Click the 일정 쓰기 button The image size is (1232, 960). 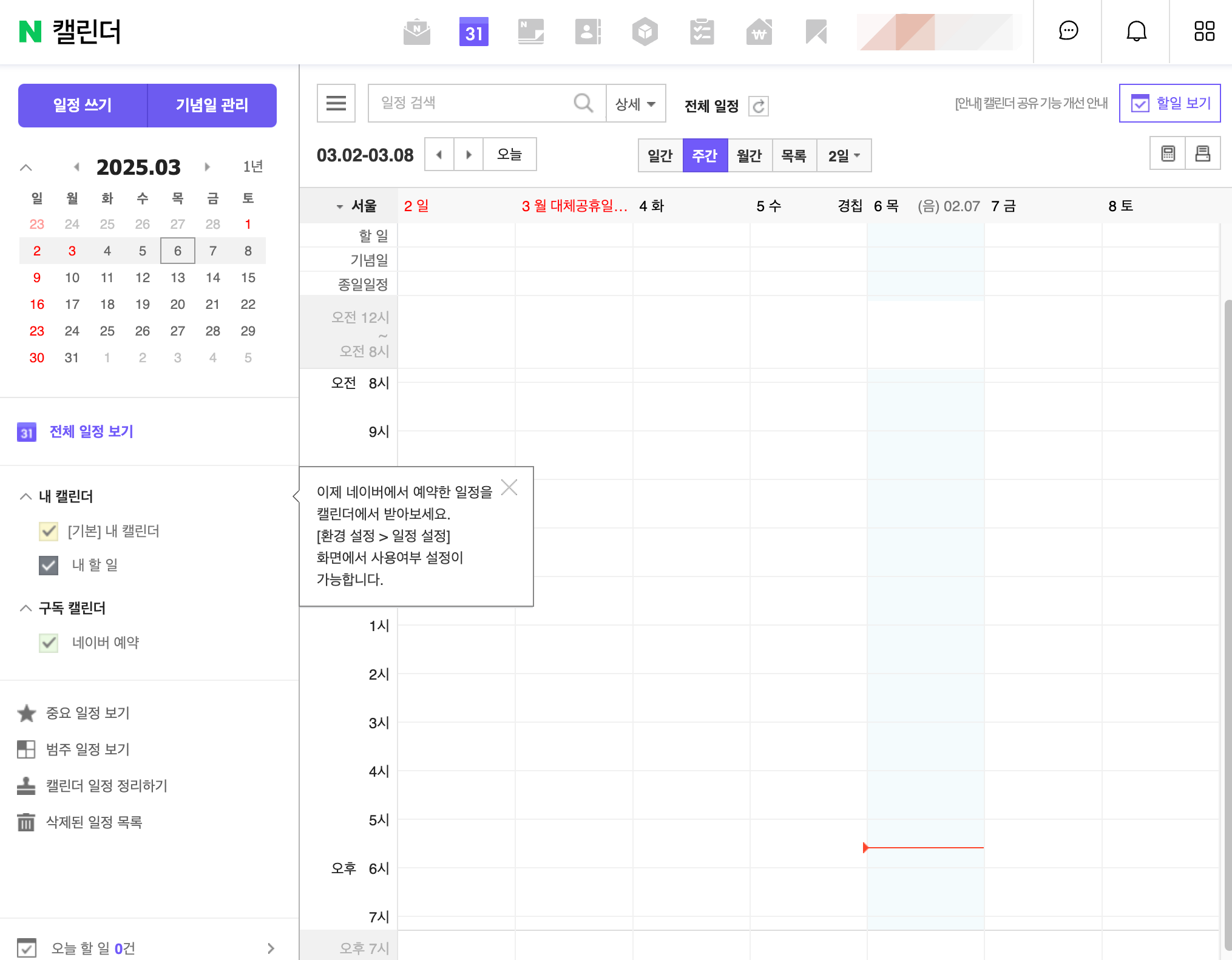pos(83,104)
